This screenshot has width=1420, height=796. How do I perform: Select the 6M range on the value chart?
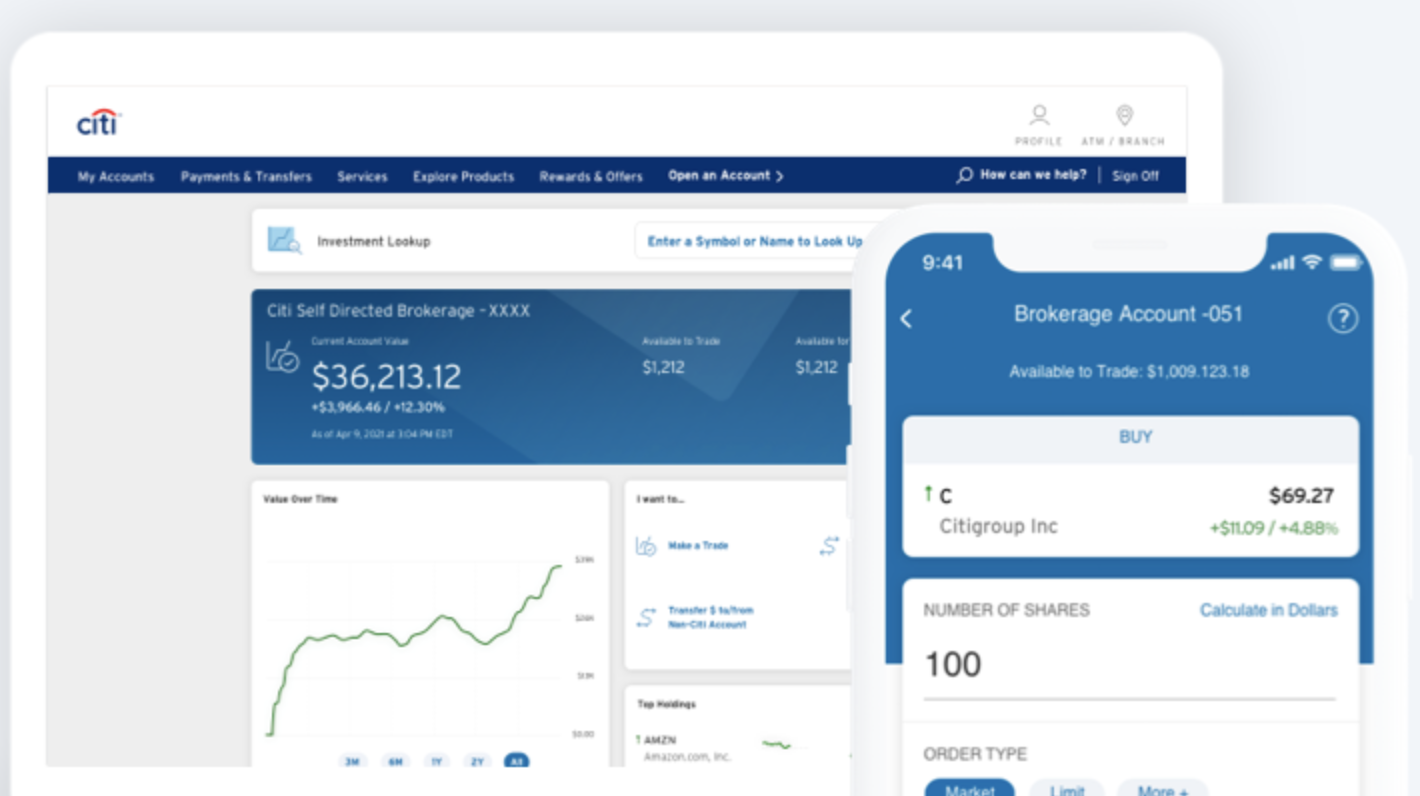(x=395, y=761)
